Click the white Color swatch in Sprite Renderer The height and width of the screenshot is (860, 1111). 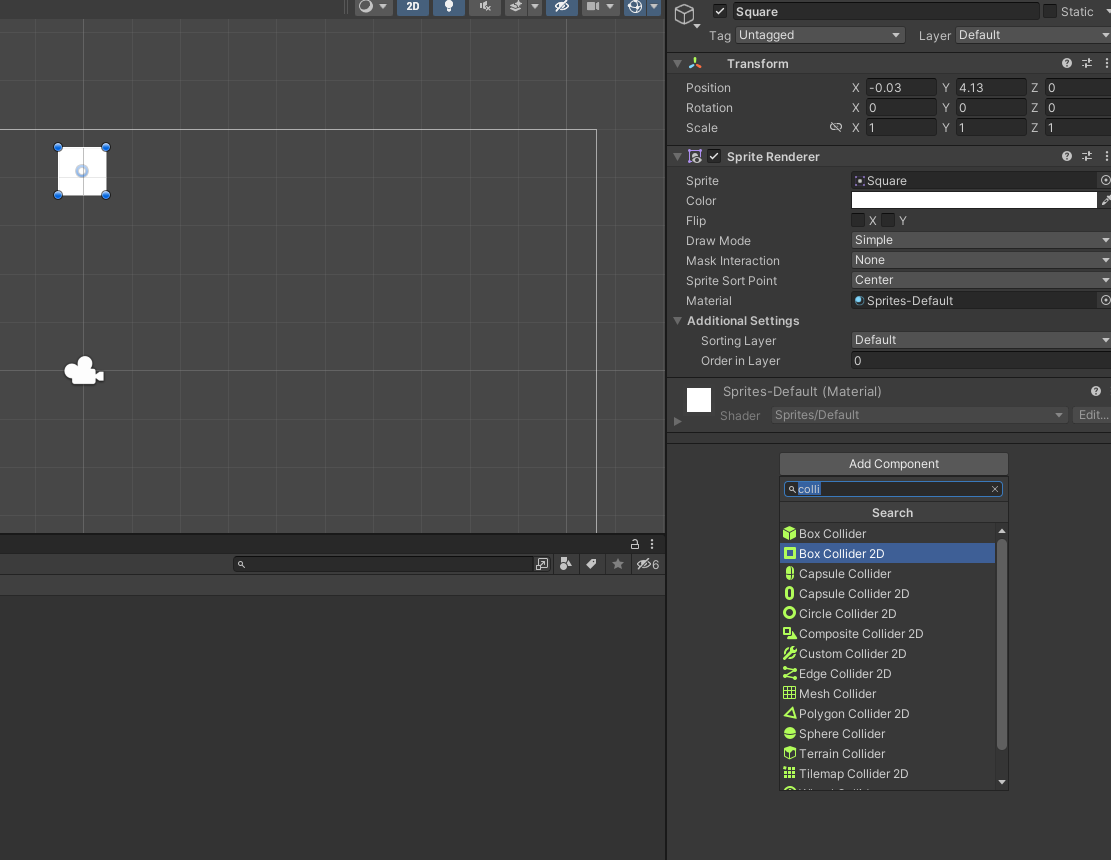[973, 200]
